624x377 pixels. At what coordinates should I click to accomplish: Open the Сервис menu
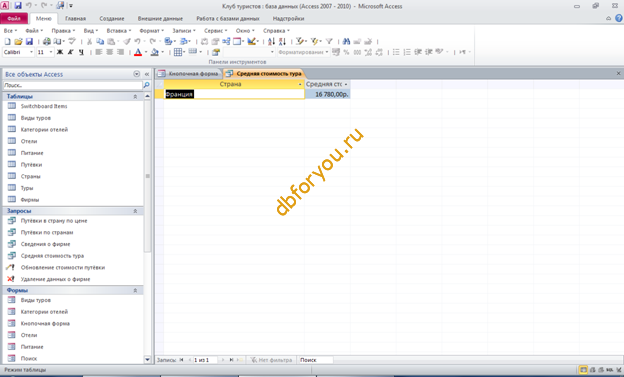(215, 31)
